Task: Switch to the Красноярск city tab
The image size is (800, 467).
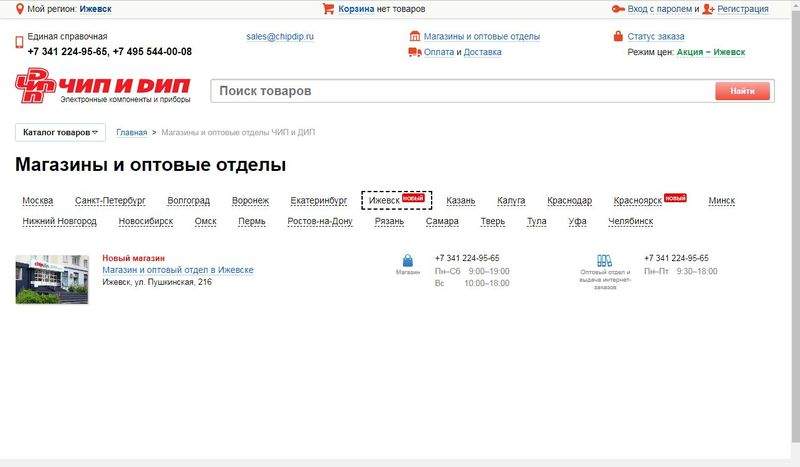Action: click(638, 201)
